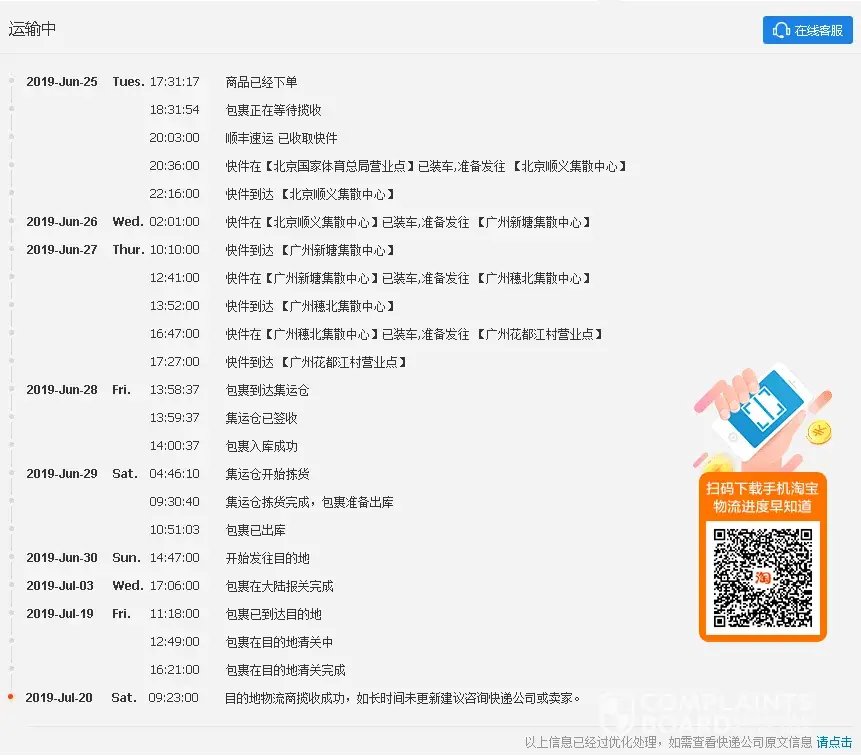Screen dimensions: 861x756
Task: Select the red dot for 2019-Jul-20 entry
Action: pyautogui.click(x=11, y=697)
